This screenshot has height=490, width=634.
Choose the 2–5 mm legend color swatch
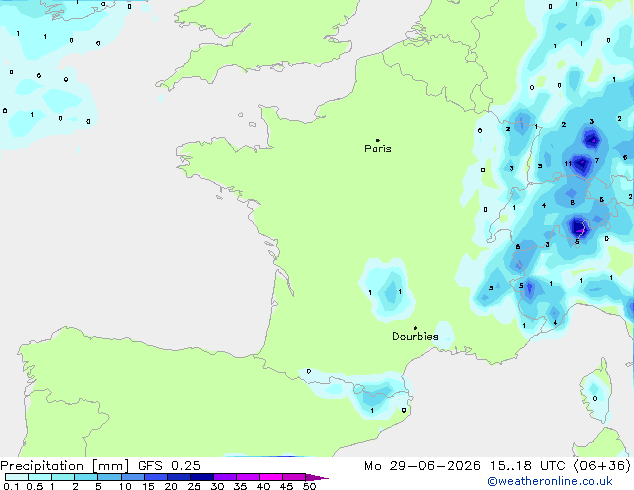(x=86, y=477)
